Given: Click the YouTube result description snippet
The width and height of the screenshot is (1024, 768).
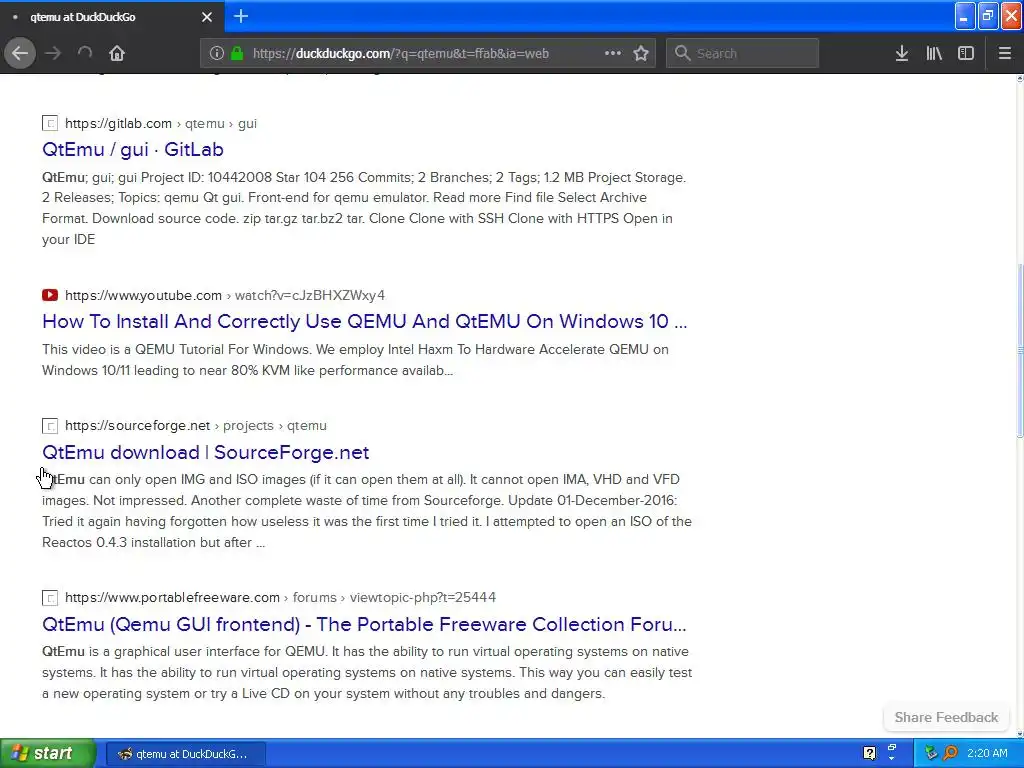Looking at the screenshot, I should coord(355,360).
